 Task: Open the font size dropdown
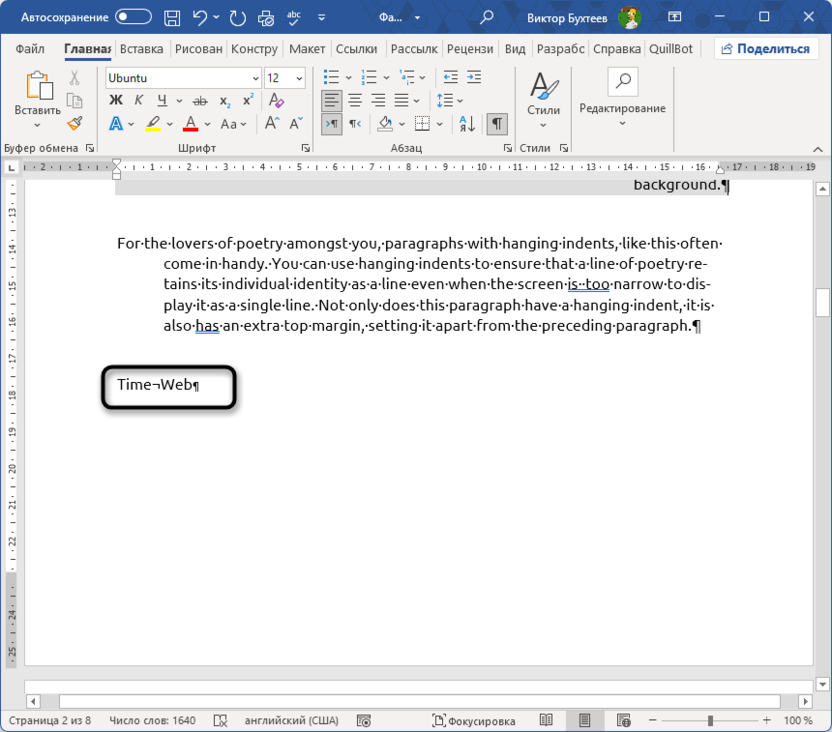pos(300,78)
